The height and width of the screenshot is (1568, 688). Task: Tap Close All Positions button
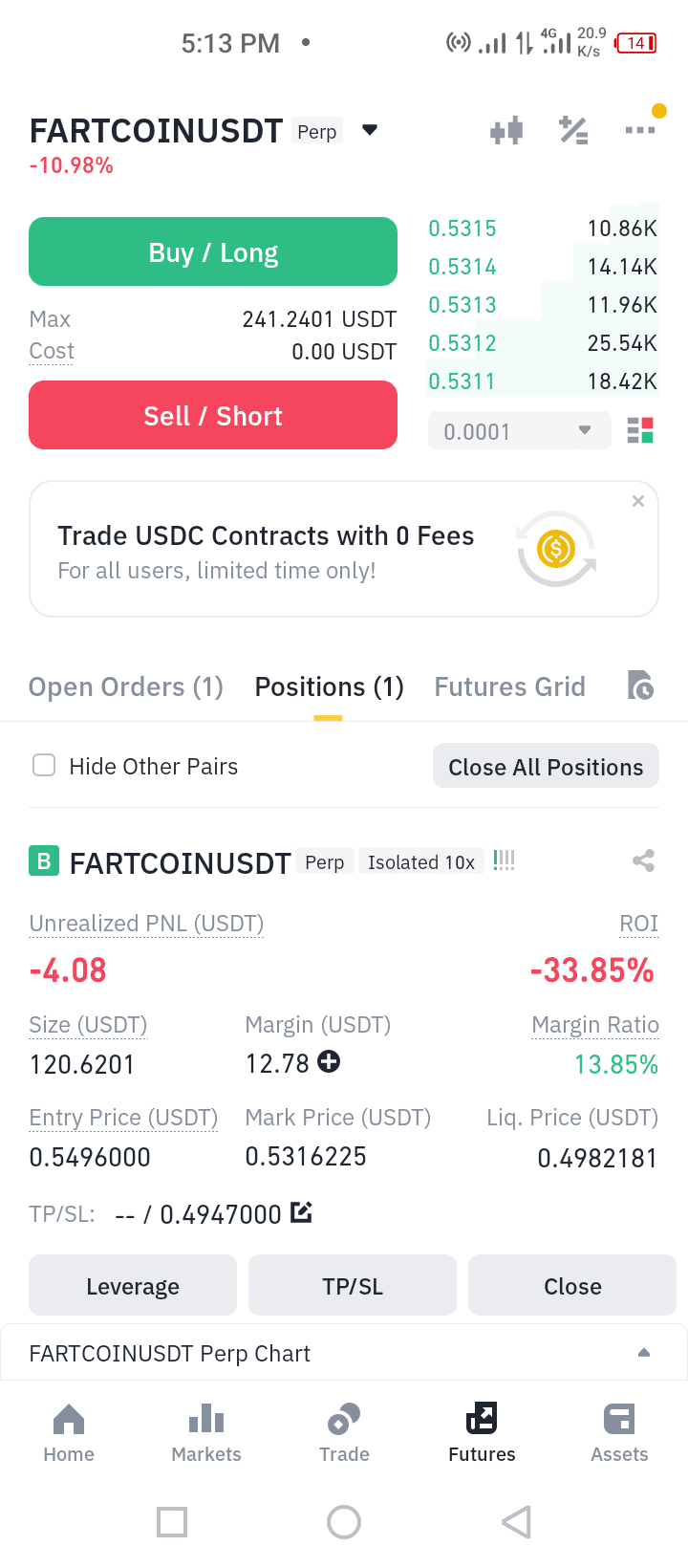546,766
